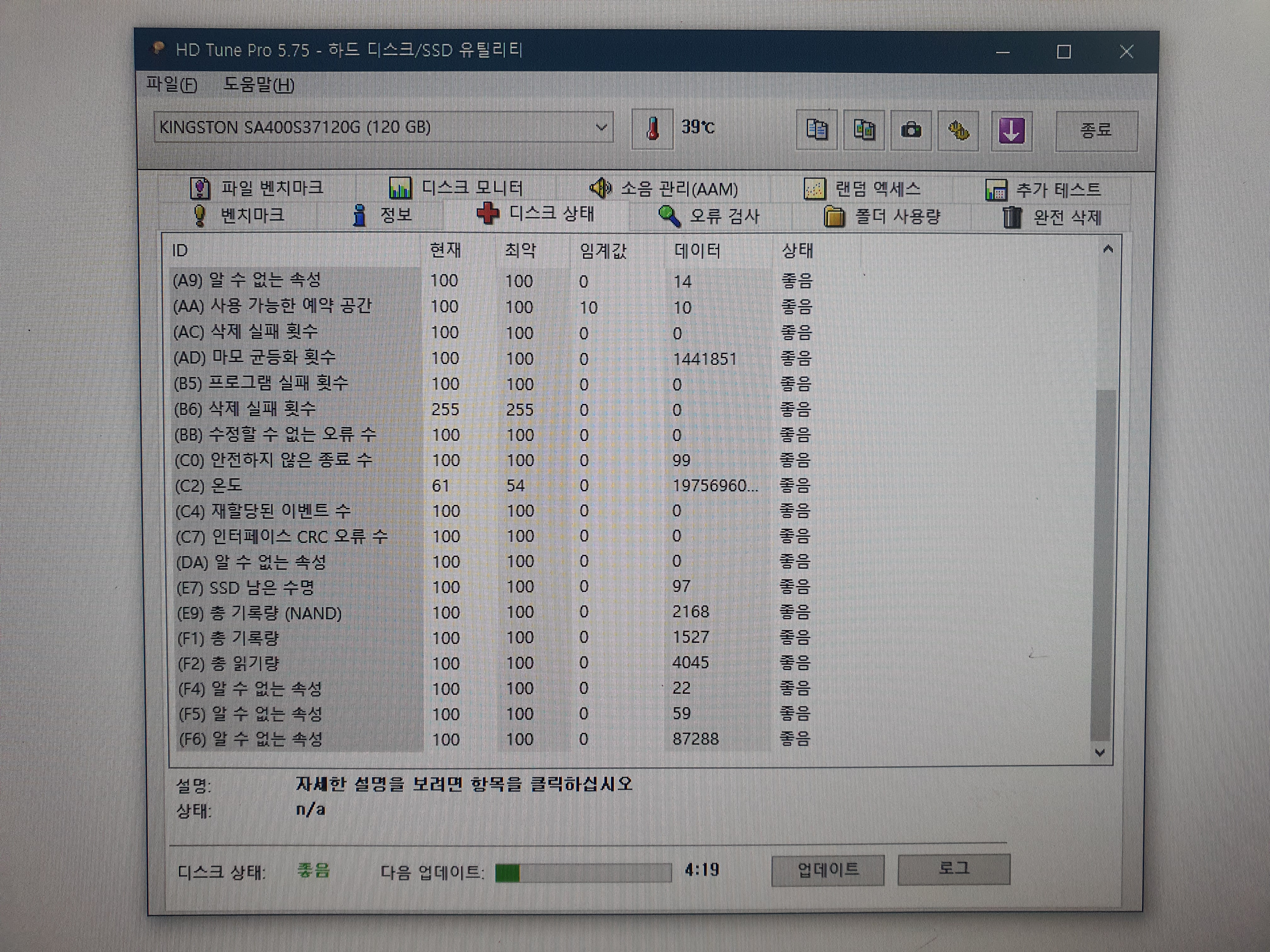Select the (B6) 삭제 실패 횟수 row

click(x=492, y=409)
